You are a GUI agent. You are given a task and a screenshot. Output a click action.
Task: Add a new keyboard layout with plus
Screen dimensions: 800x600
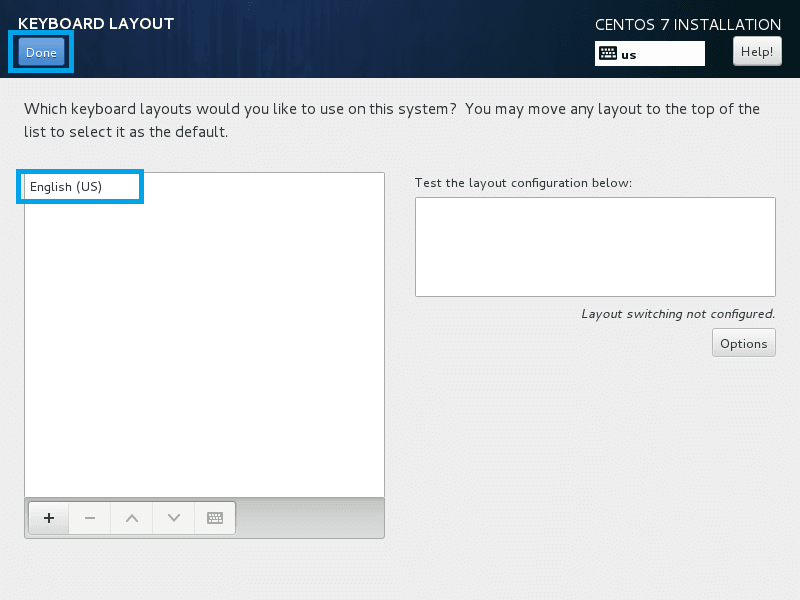click(x=49, y=518)
